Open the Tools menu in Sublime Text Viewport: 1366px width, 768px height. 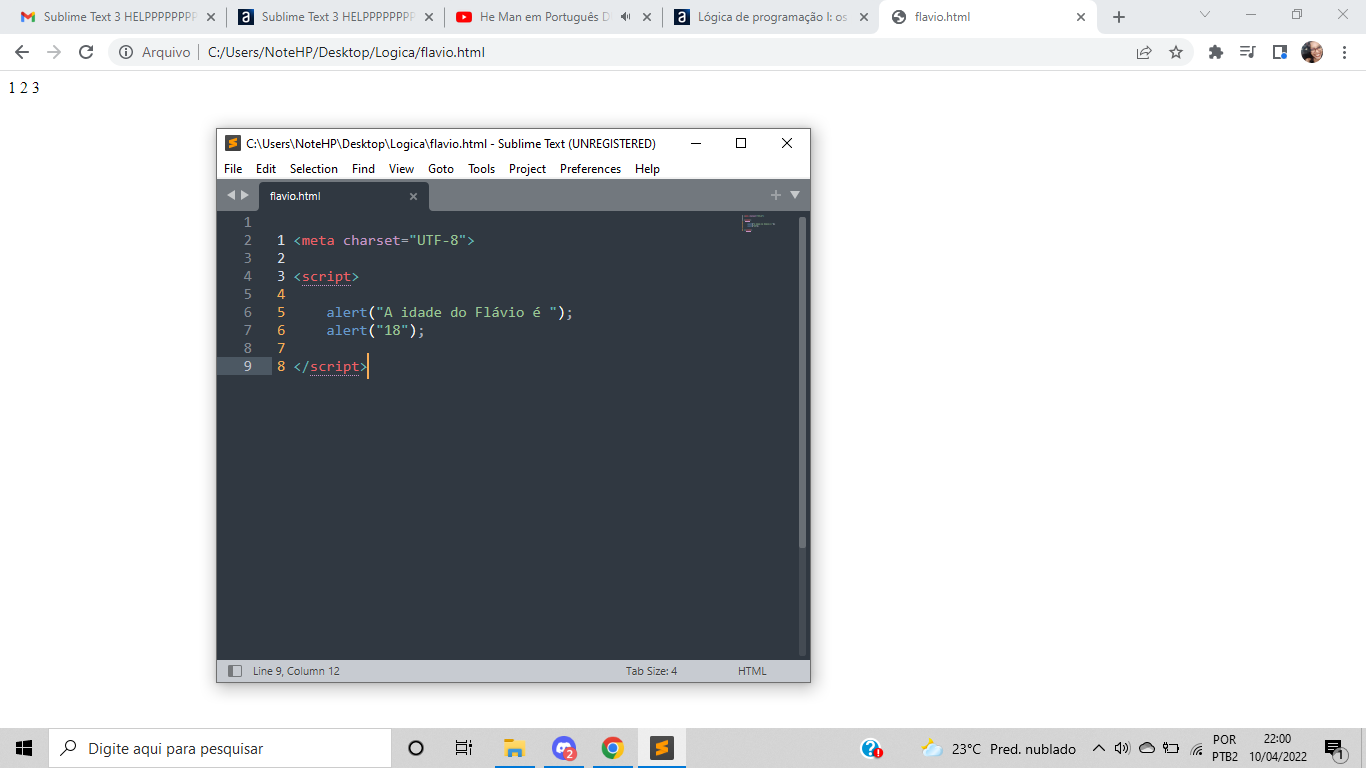click(x=481, y=169)
